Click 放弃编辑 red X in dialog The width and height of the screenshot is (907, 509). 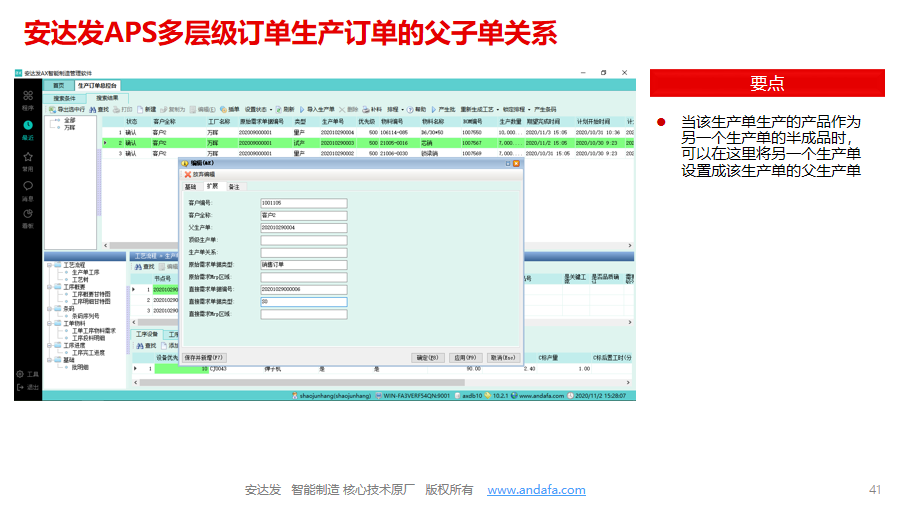pos(187,175)
